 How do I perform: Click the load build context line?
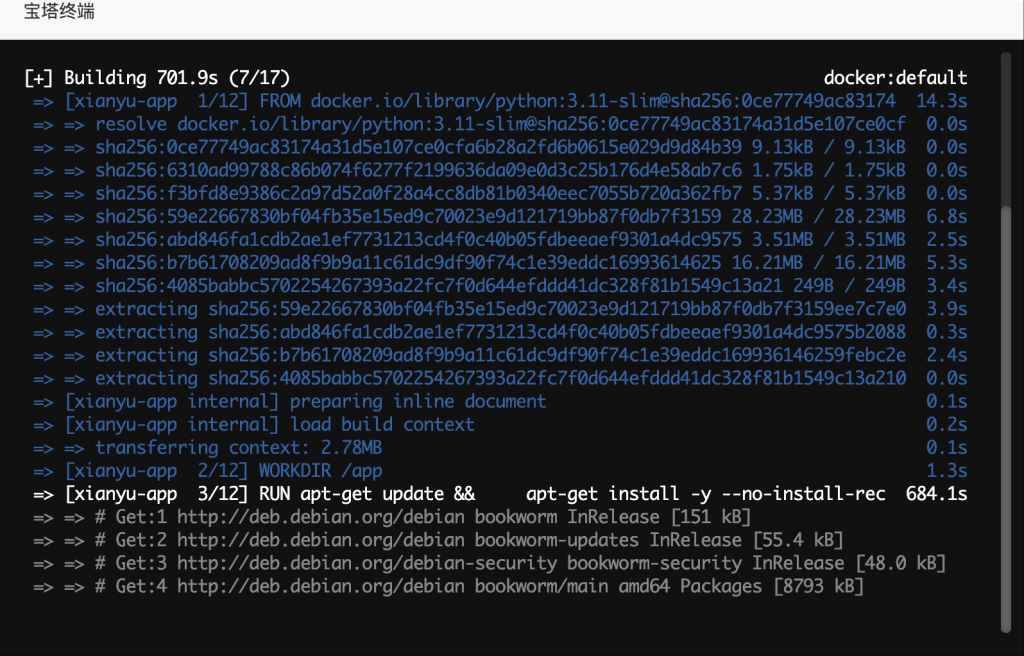269,425
